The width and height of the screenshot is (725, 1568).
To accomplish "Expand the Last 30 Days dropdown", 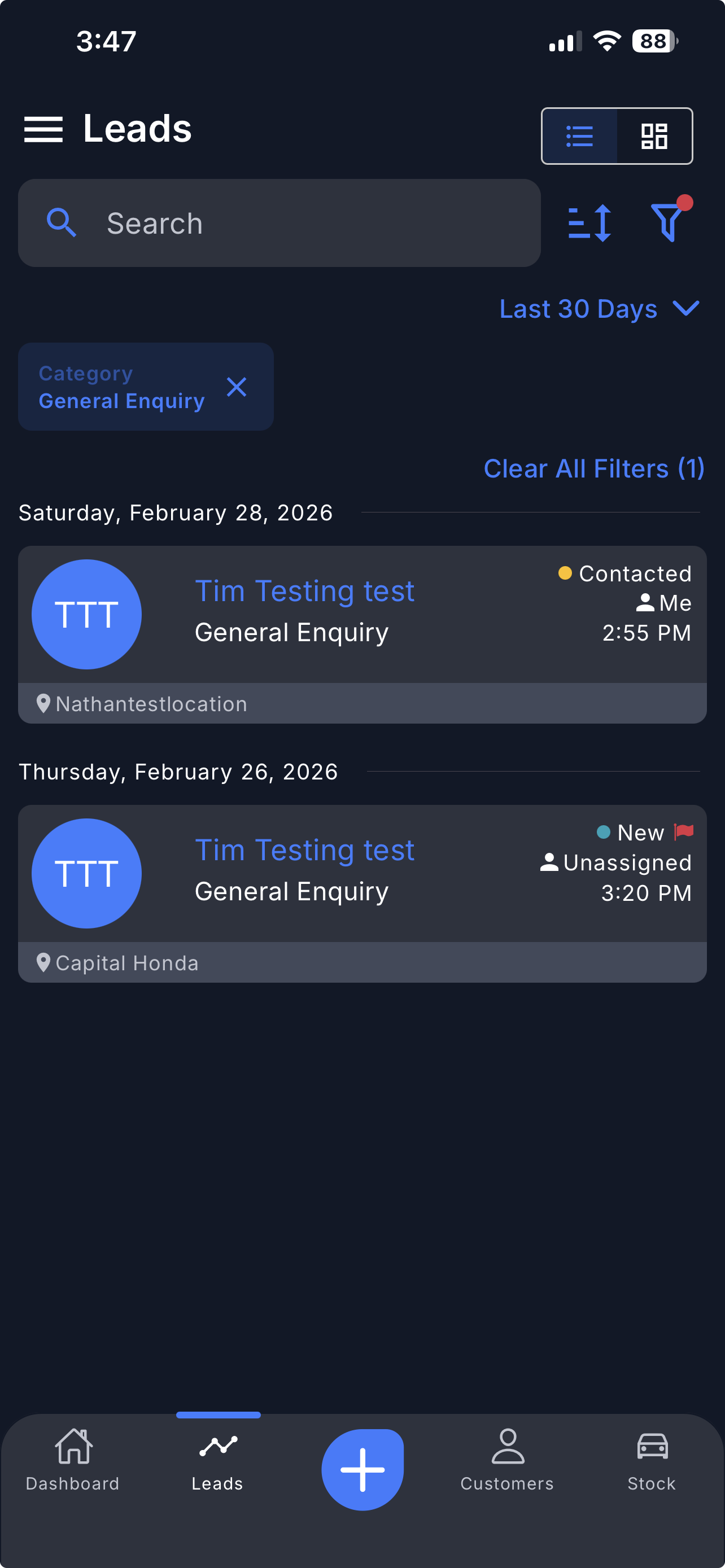I will click(599, 309).
